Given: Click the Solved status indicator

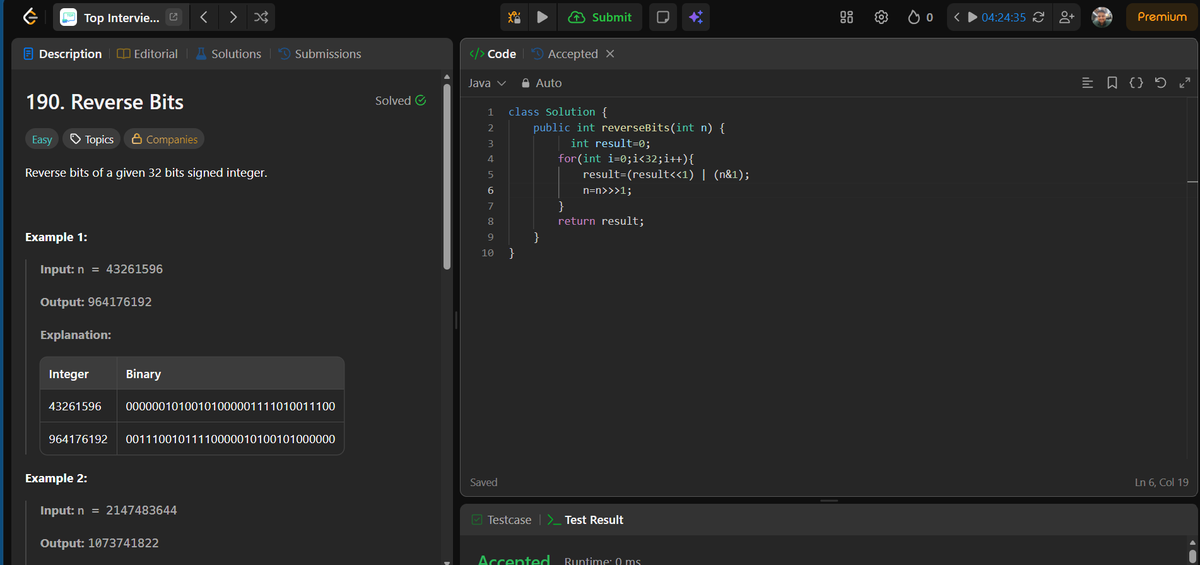Looking at the screenshot, I should [401, 101].
